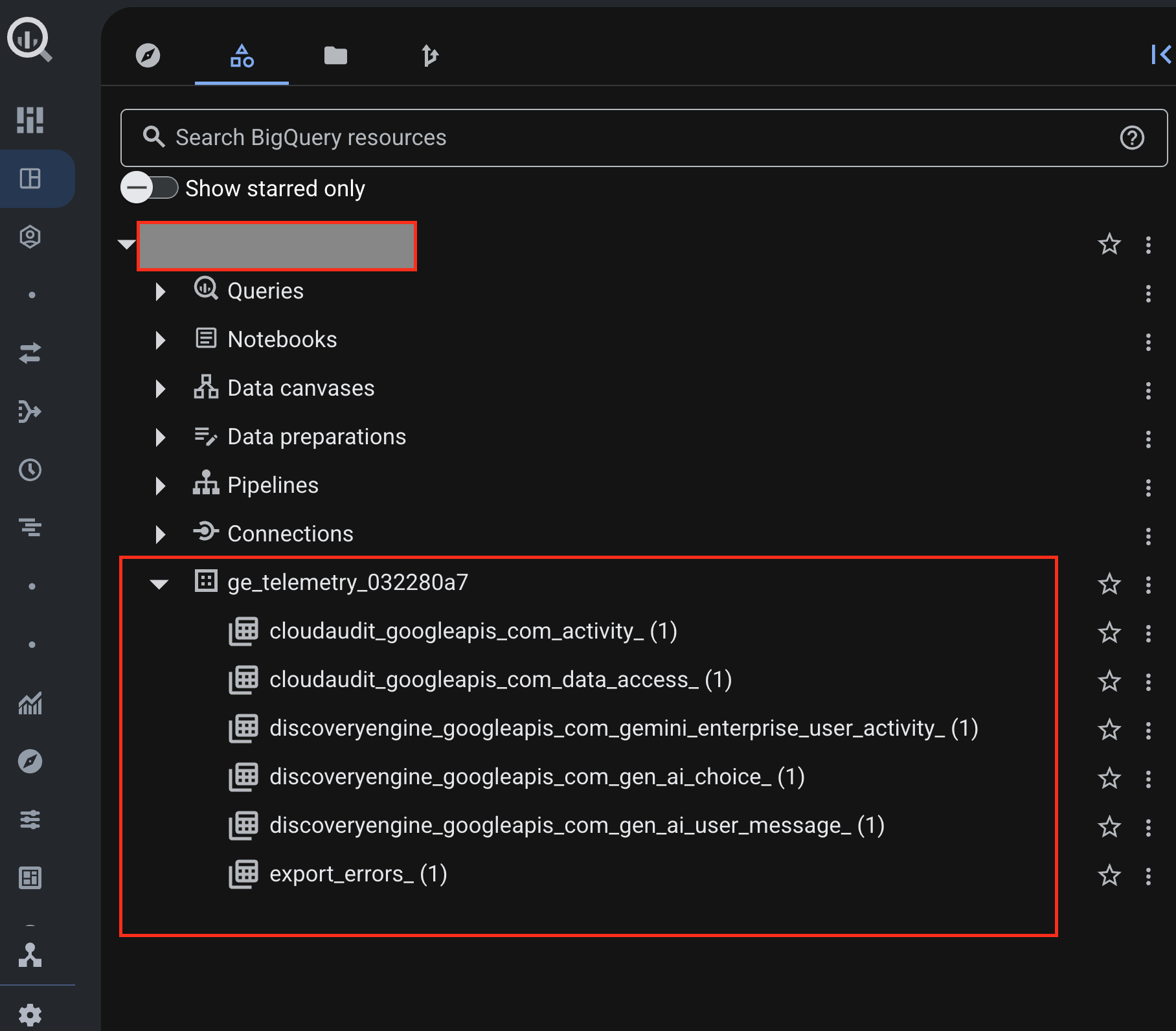Open cloudaudit_googleapis_com_data_access_ table
The height and width of the screenshot is (1031, 1176).
(501, 679)
